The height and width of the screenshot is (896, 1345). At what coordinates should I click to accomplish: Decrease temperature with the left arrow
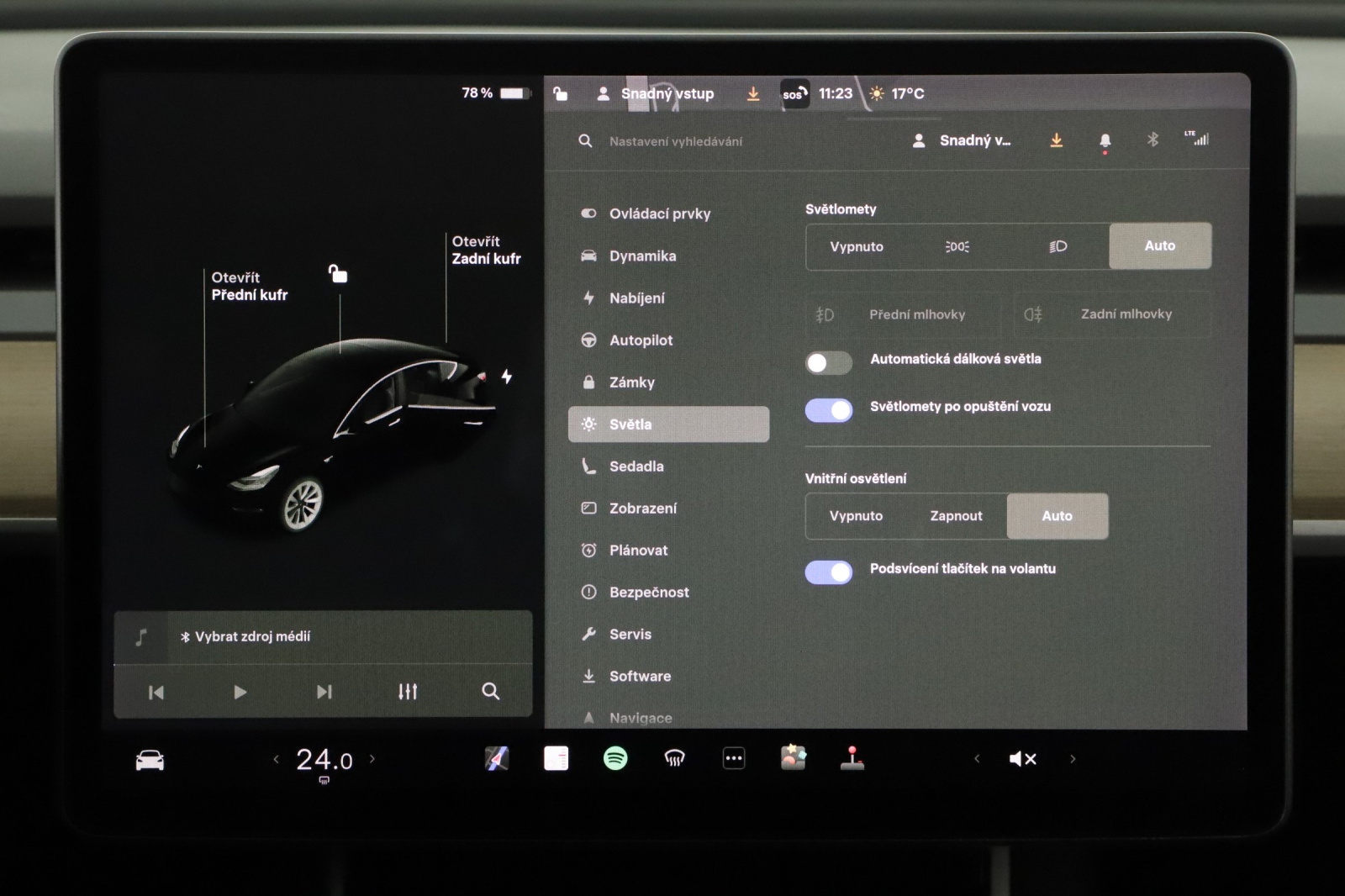(276, 759)
